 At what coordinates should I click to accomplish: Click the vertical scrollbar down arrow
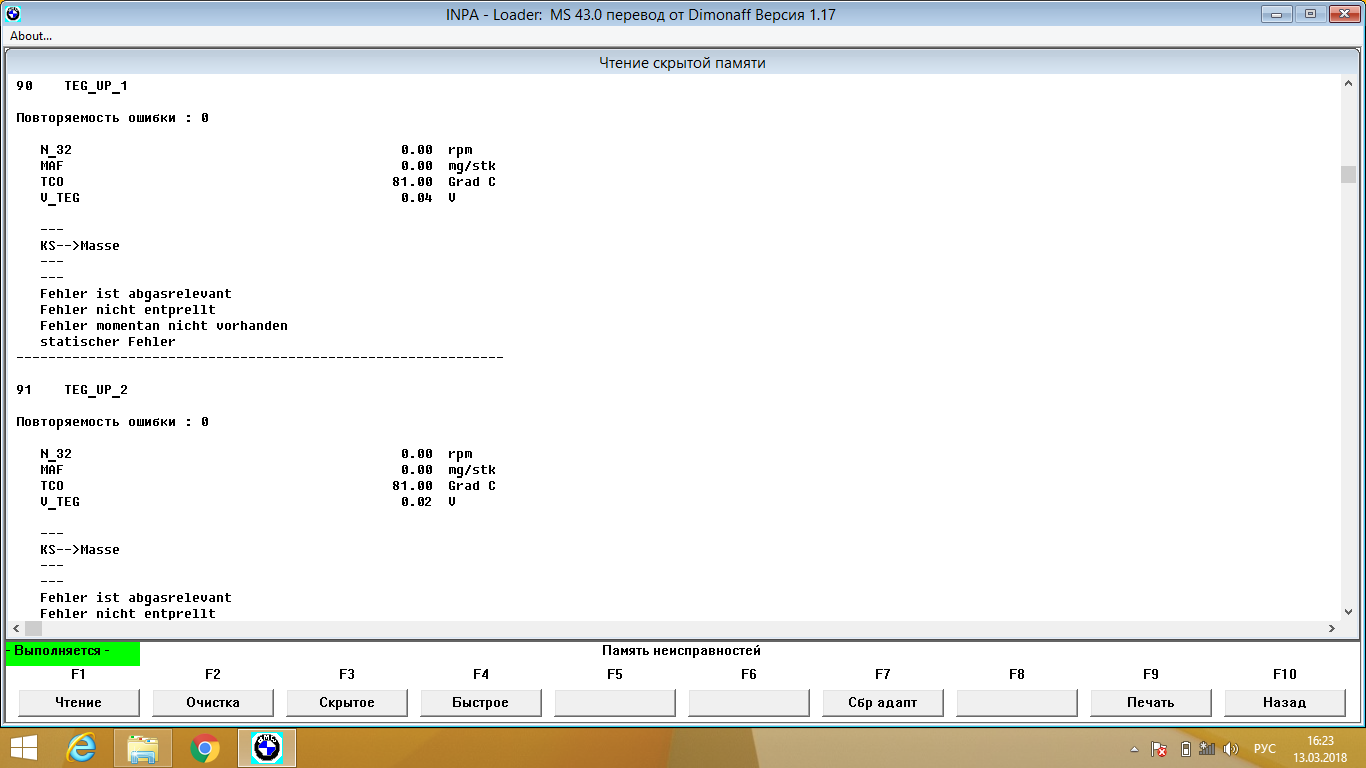pyautogui.click(x=1348, y=611)
